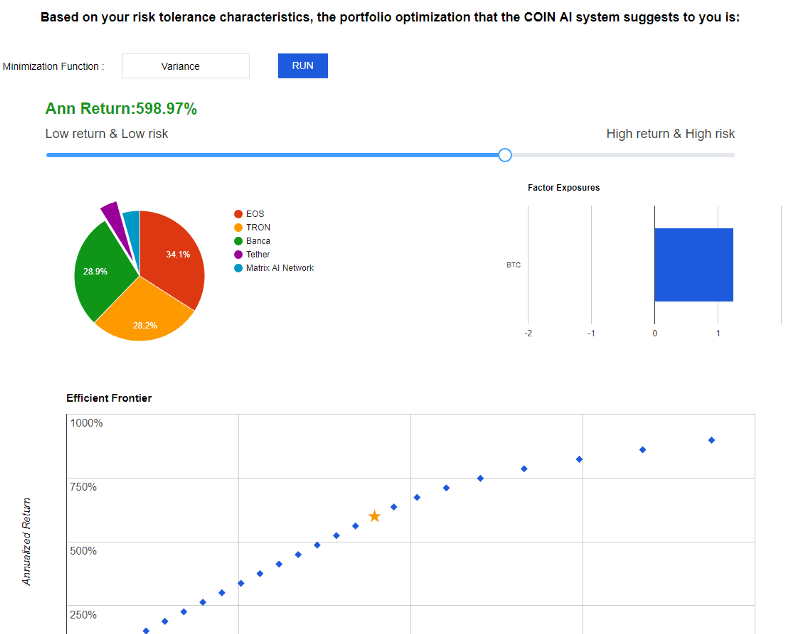Viewport: 800px width, 634px height.
Task: Click the Low return & Low risk label
Action: click(107, 134)
